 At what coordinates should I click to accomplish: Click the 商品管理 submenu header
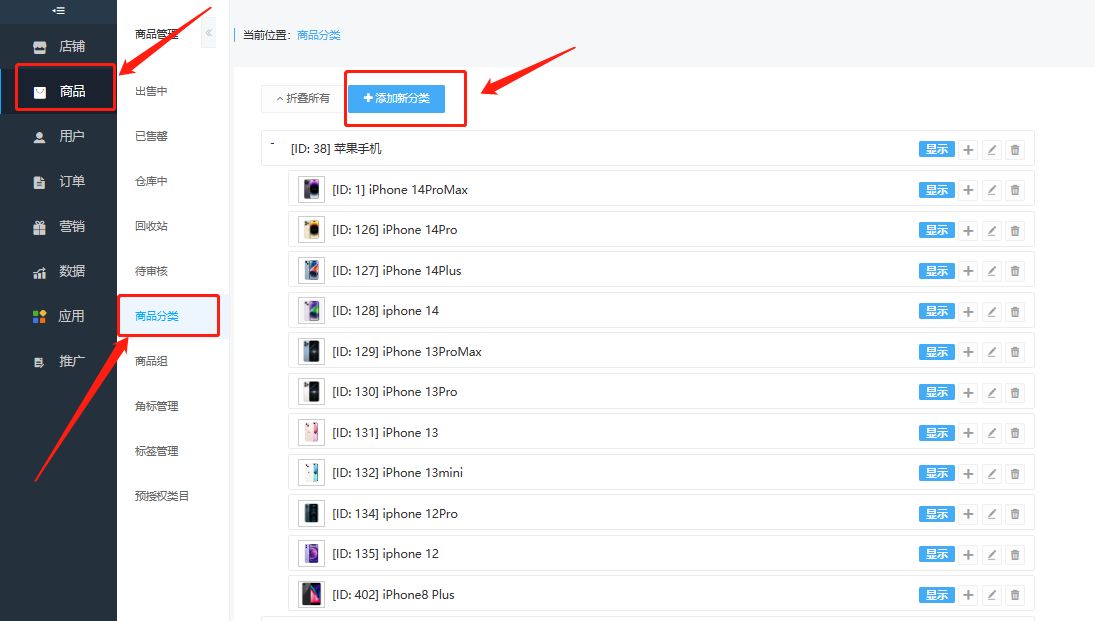(x=156, y=34)
